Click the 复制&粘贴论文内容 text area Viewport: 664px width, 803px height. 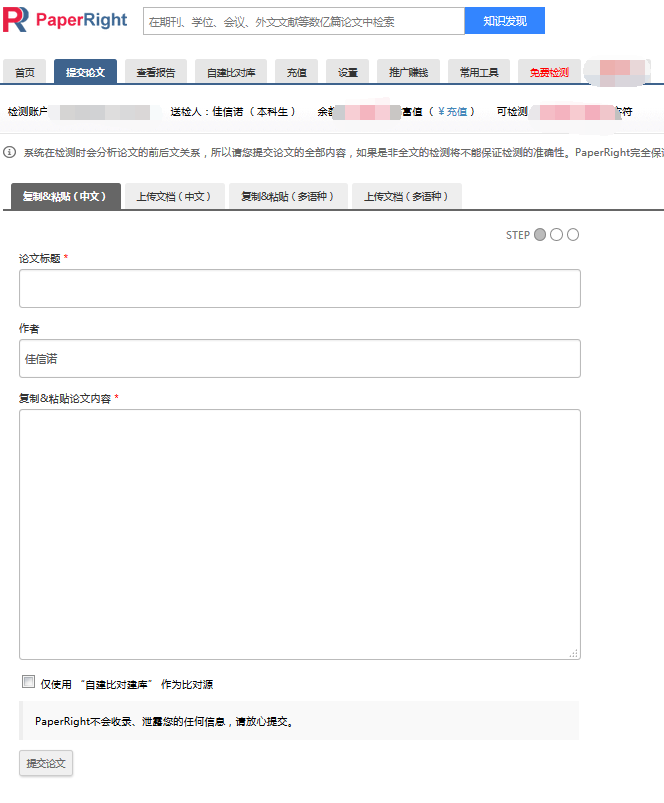300,534
